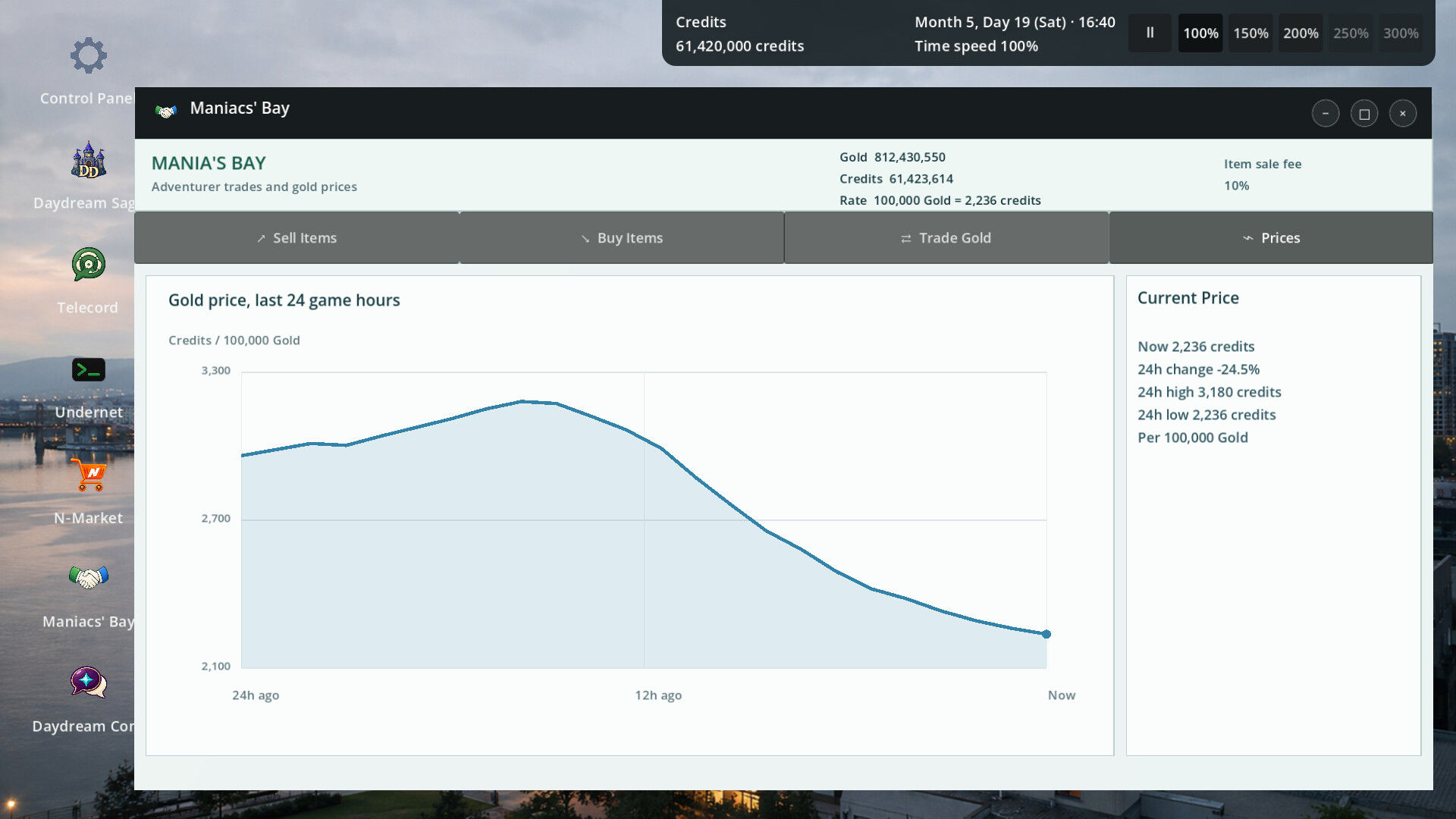Click the Rate '100,000 Gold = 2,236 credits'

click(940, 200)
